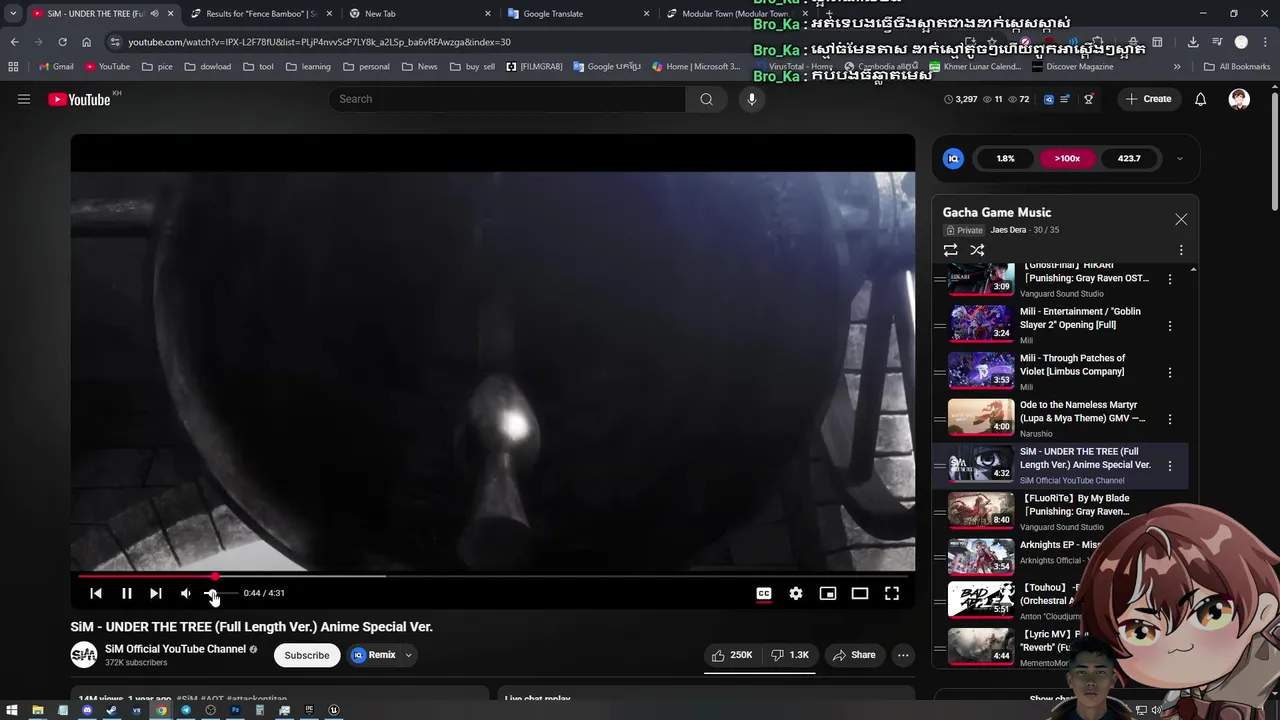Mute the video with the speaker icon
This screenshot has height=720, width=1280.
click(186, 593)
